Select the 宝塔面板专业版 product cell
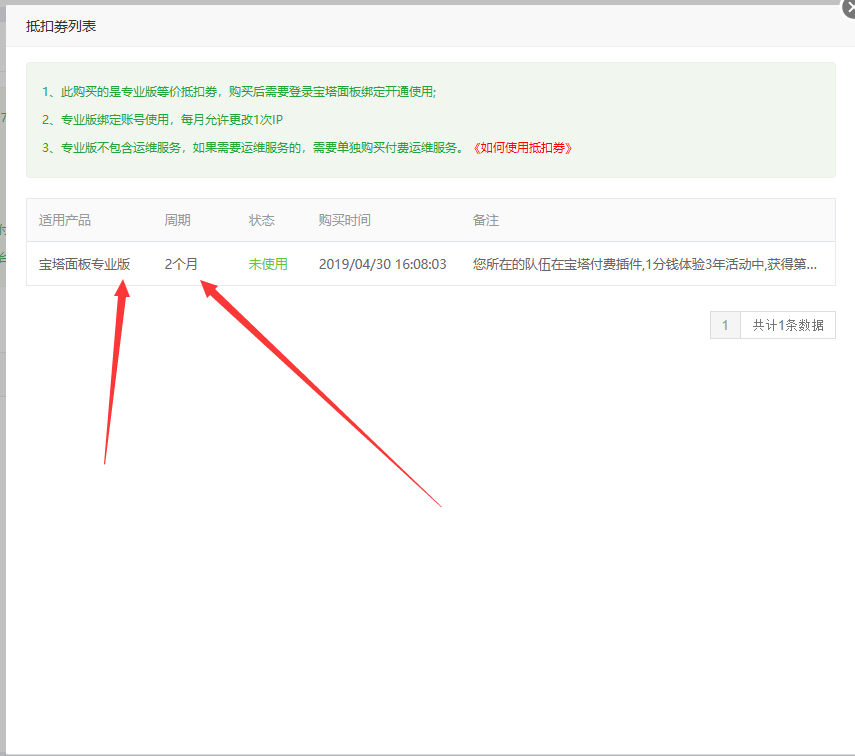Screen dimensions: 855x756 [85, 264]
